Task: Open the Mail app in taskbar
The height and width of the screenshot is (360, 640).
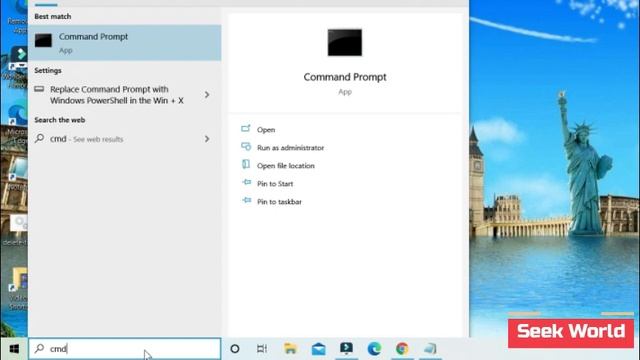Action: [318, 349]
